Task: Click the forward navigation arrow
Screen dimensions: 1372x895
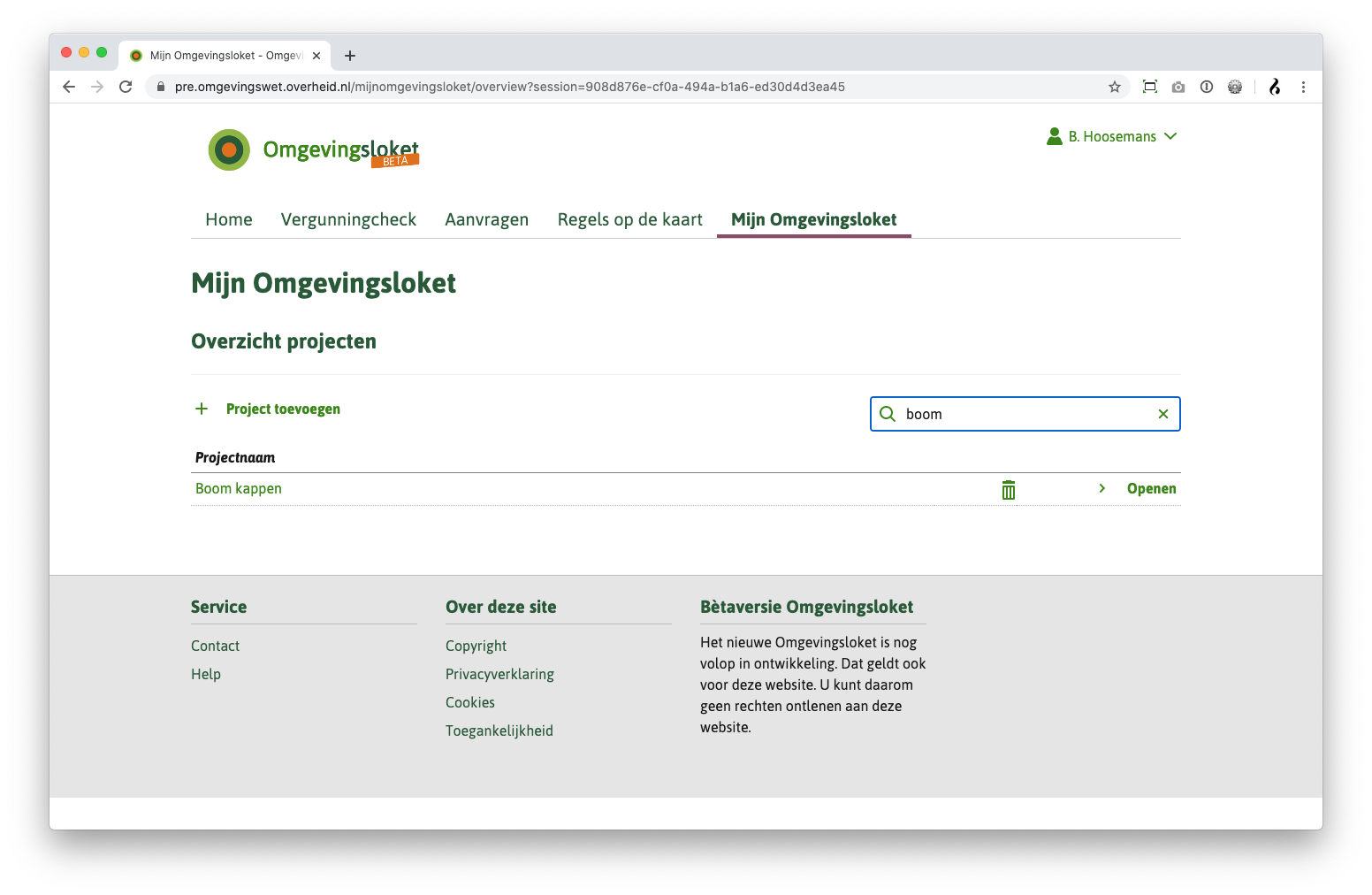Action: pos(97,87)
